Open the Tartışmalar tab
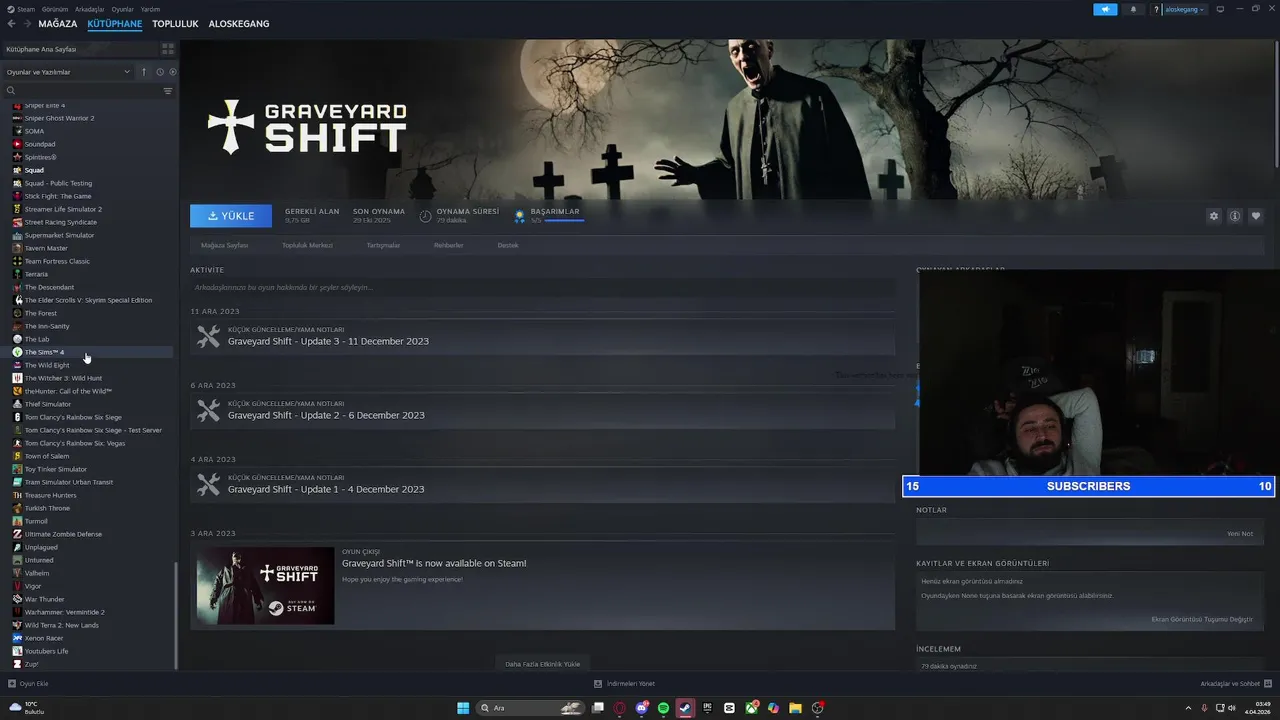Screen dimensions: 1280x720 (x=383, y=245)
